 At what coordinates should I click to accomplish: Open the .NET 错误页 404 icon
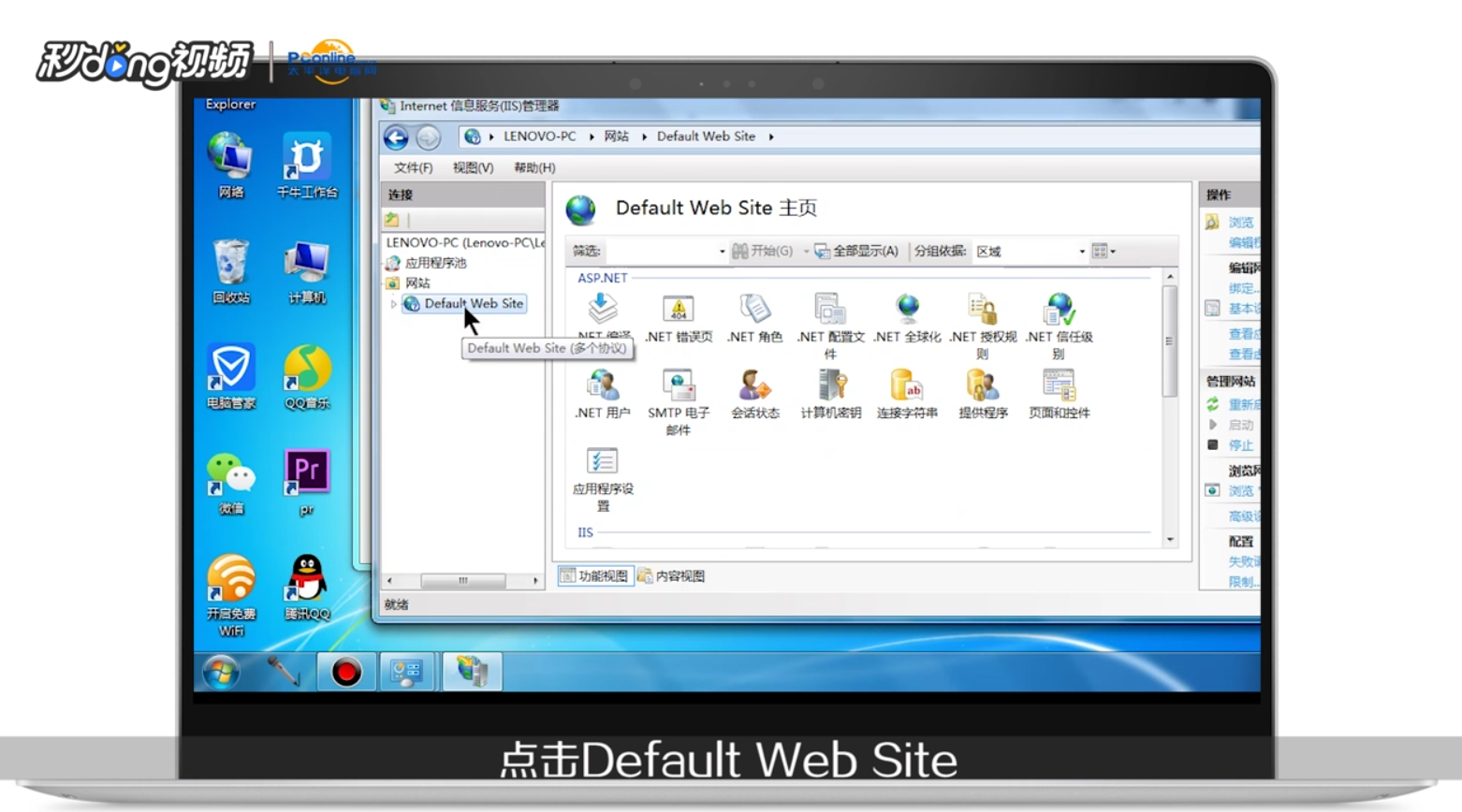click(x=679, y=309)
